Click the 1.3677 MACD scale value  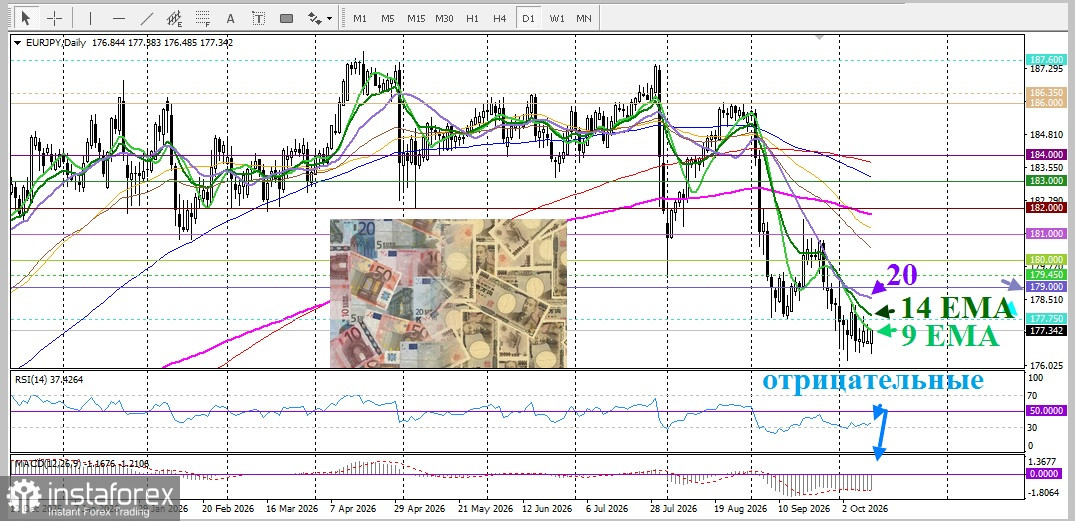click(x=1043, y=461)
